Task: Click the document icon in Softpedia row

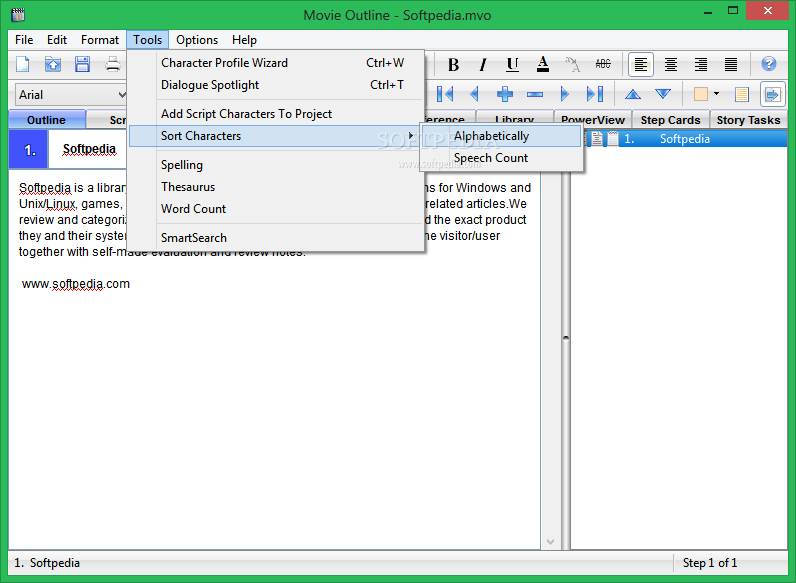Action: coord(597,139)
